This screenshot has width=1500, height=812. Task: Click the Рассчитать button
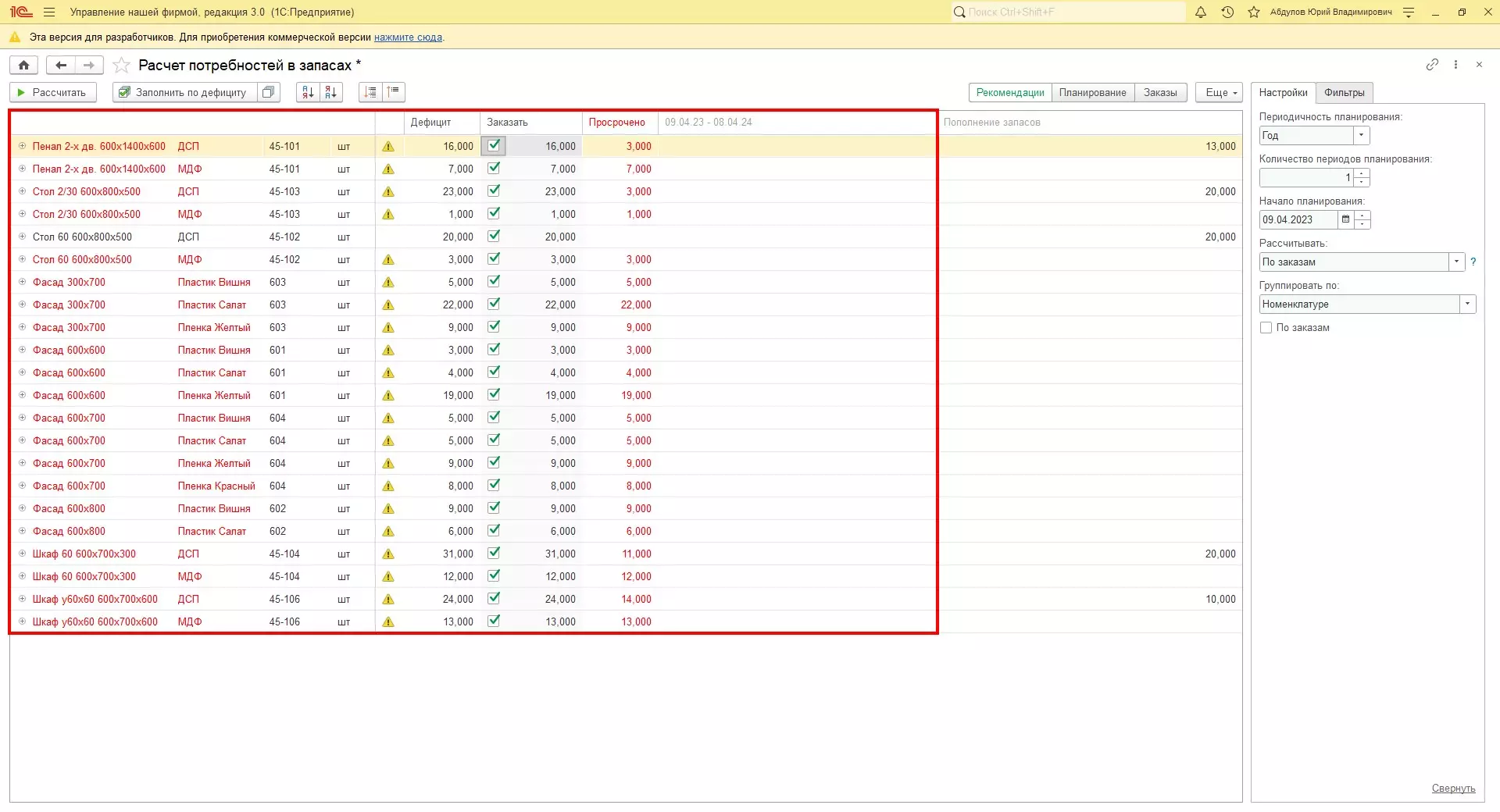[52, 92]
